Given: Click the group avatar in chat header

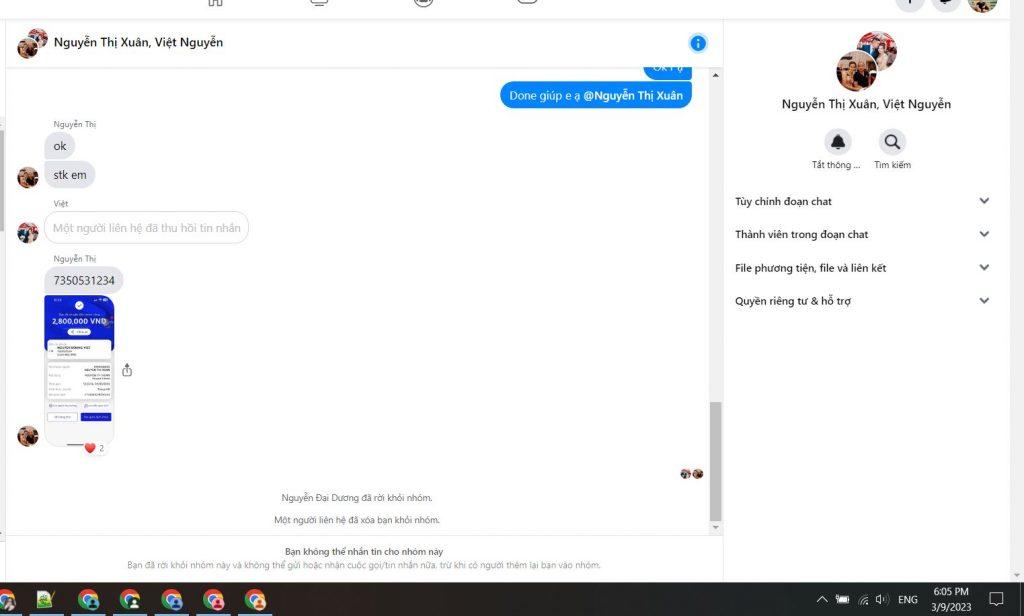Looking at the screenshot, I should click(32, 43).
